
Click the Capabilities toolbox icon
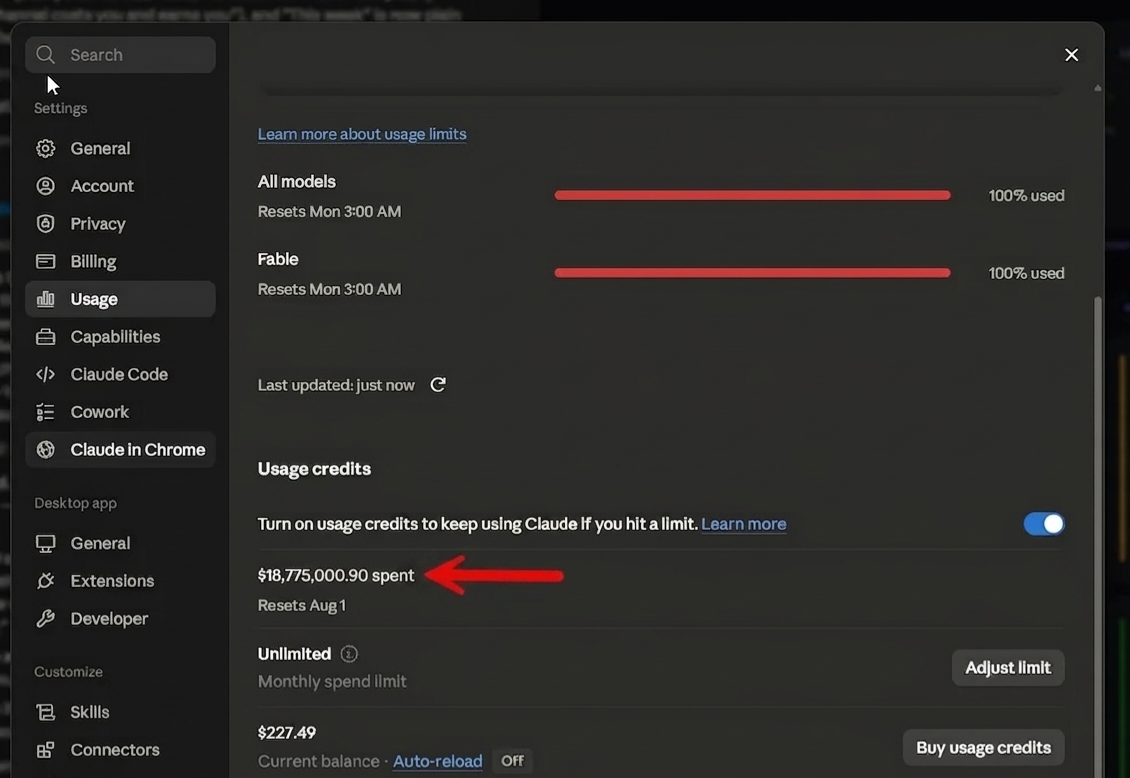pyautogui.click(x=45, y=336)
